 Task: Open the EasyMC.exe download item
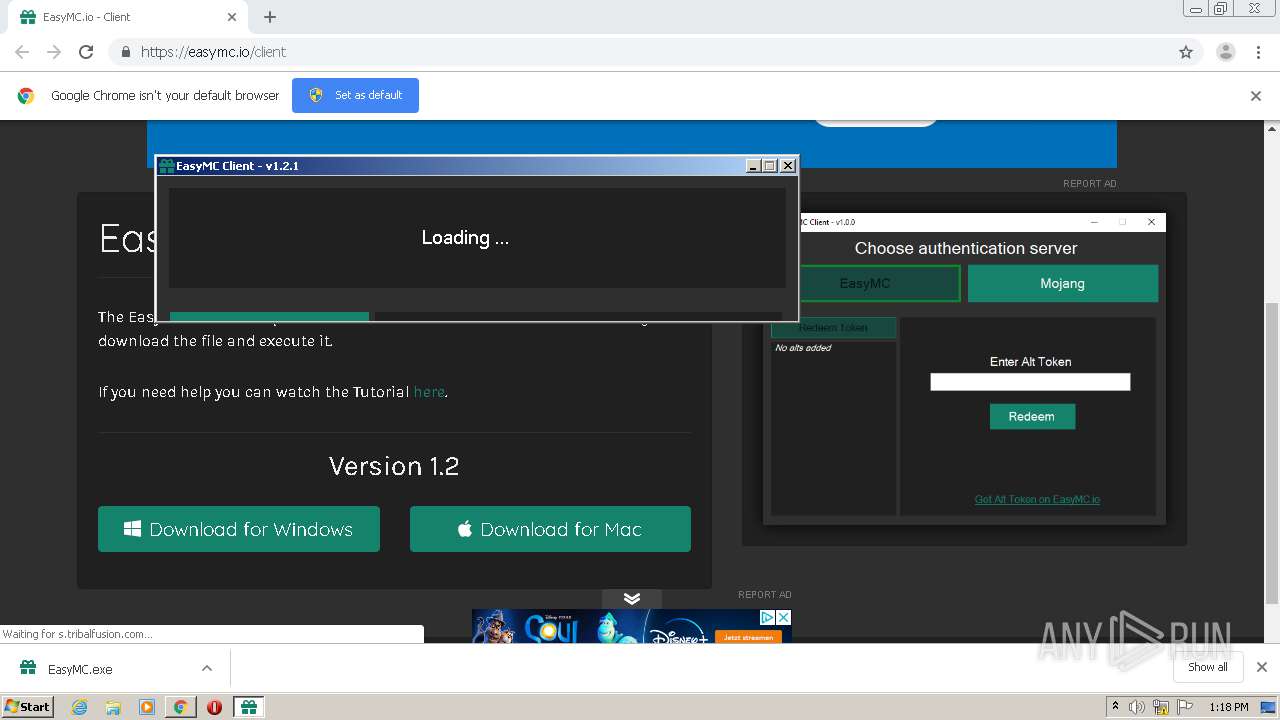click(80, 669)
